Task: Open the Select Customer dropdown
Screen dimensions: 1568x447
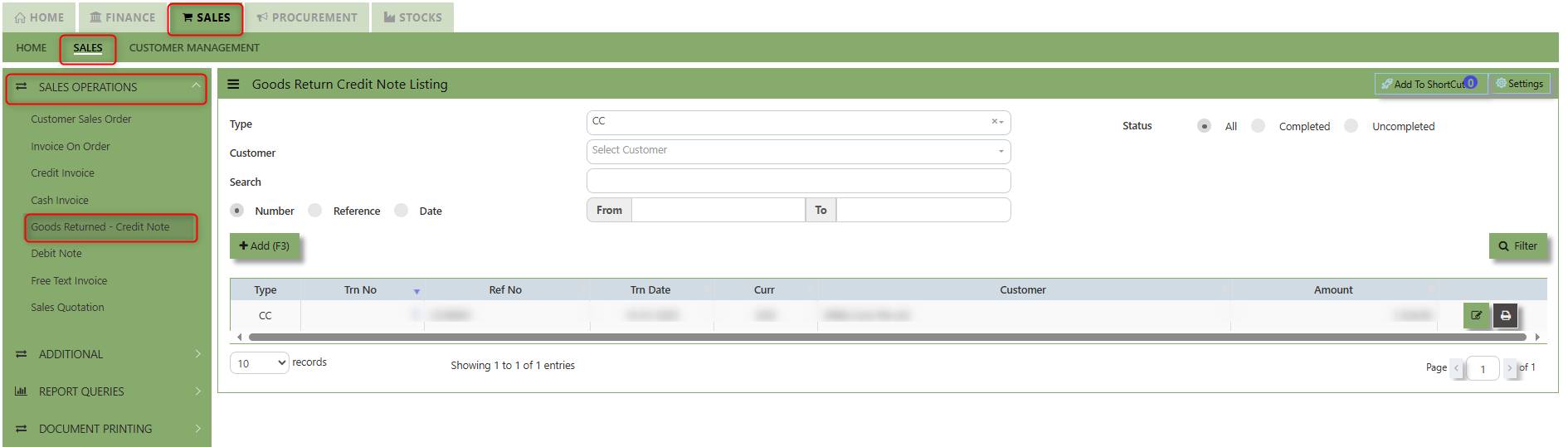Action: 797,151
